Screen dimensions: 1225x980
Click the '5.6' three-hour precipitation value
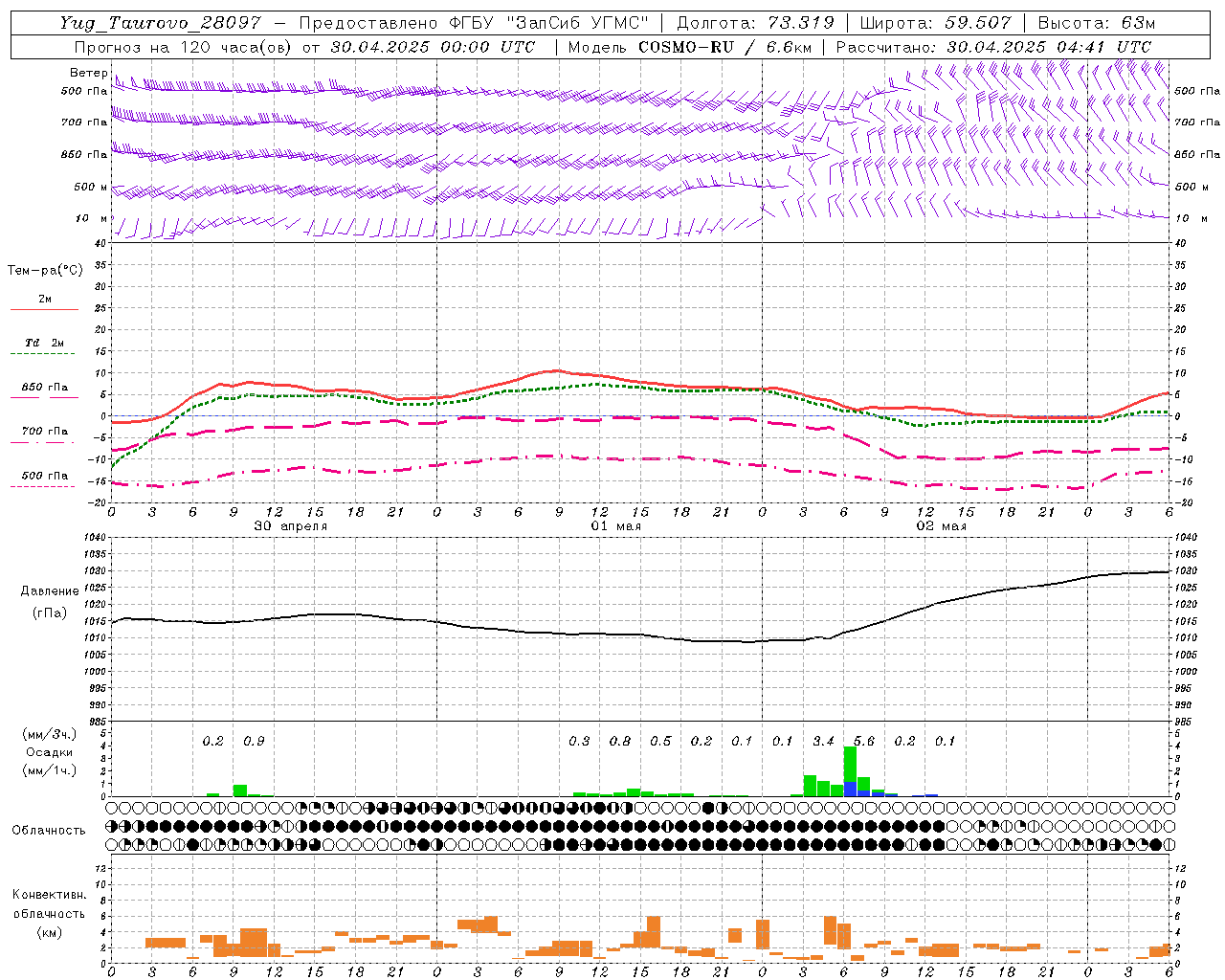[x=864, y=741]
